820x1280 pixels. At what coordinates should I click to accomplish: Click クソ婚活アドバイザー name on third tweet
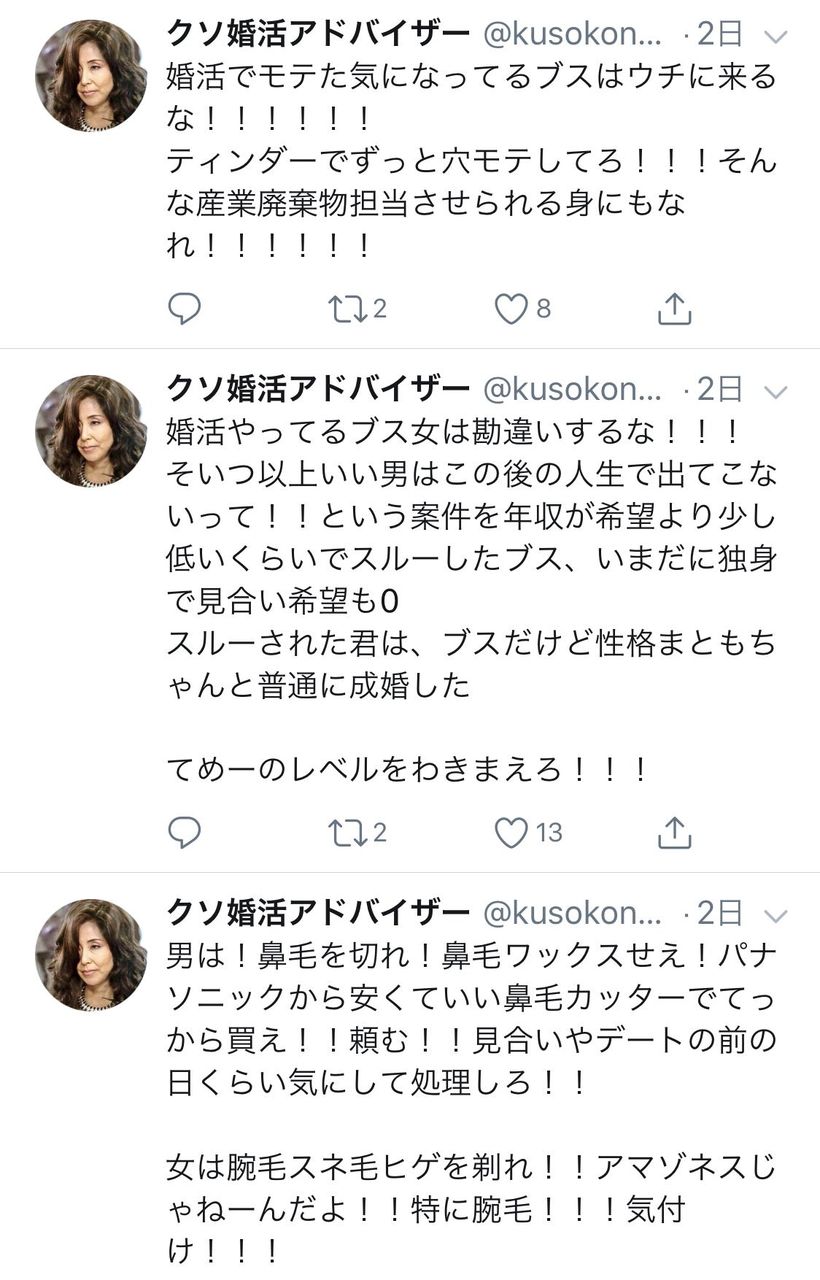click(x=318, y=912)
